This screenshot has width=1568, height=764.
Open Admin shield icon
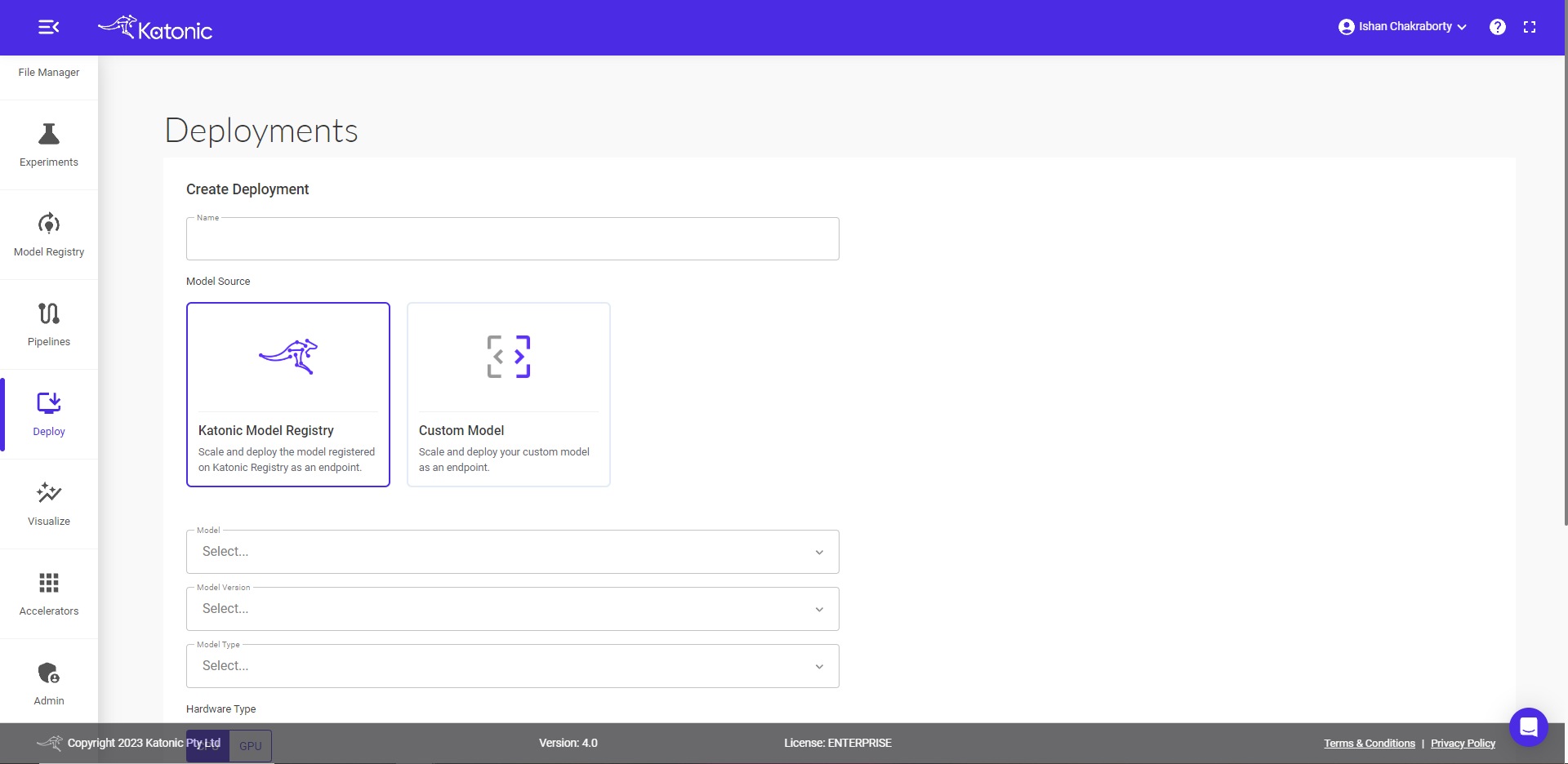click(49, 673)
